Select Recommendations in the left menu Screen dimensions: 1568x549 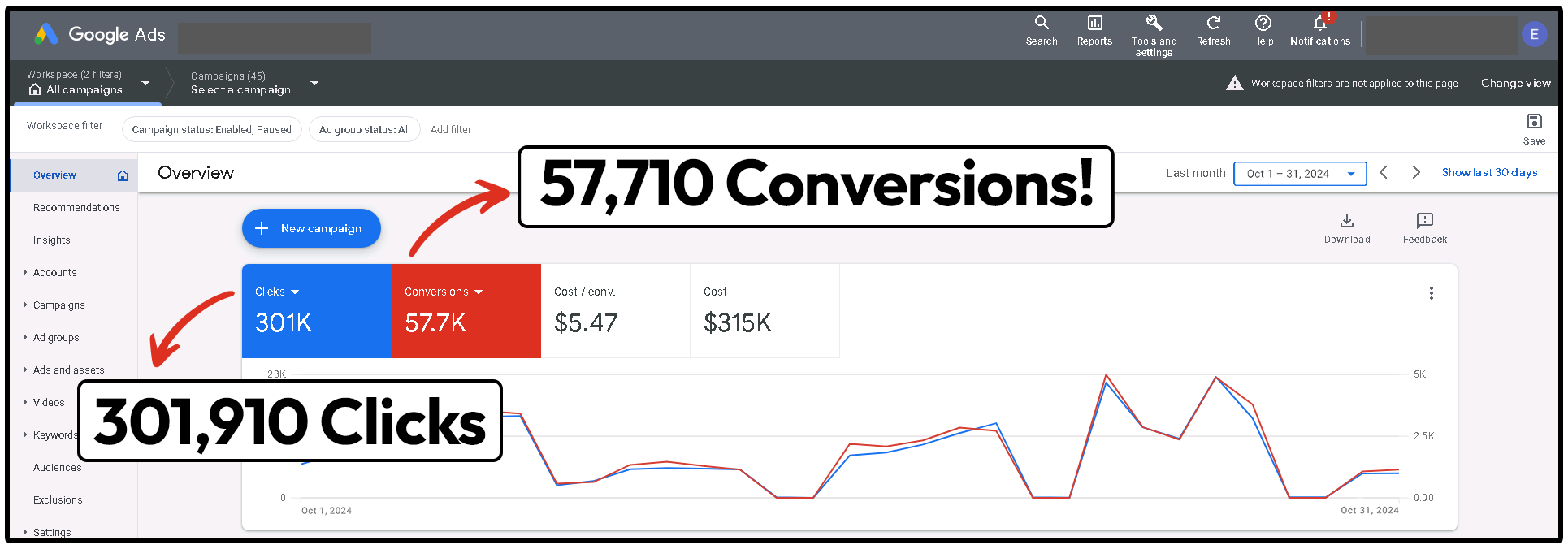point(76,208)
